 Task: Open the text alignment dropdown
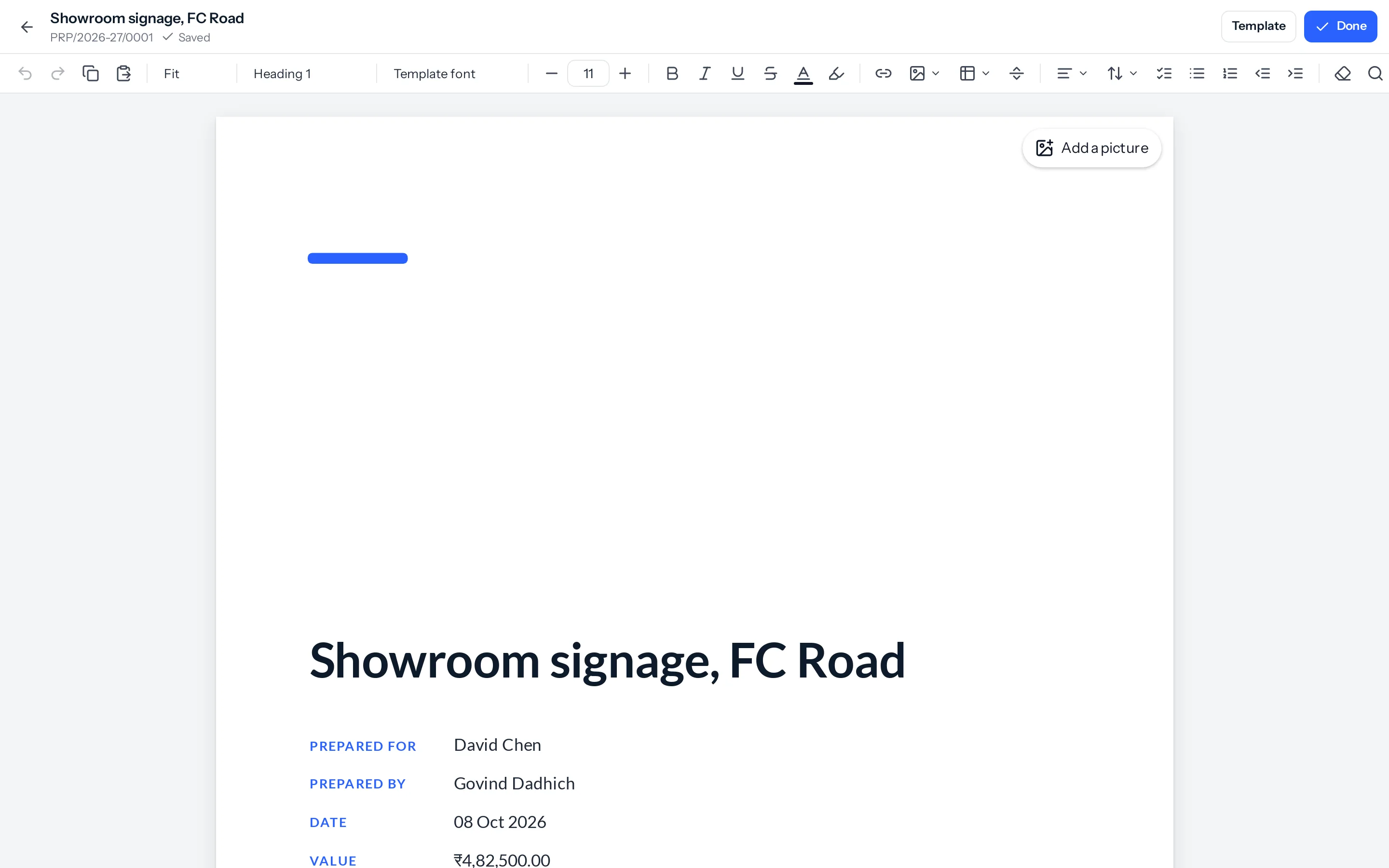pyautogui.click(x=1072, y=73)
